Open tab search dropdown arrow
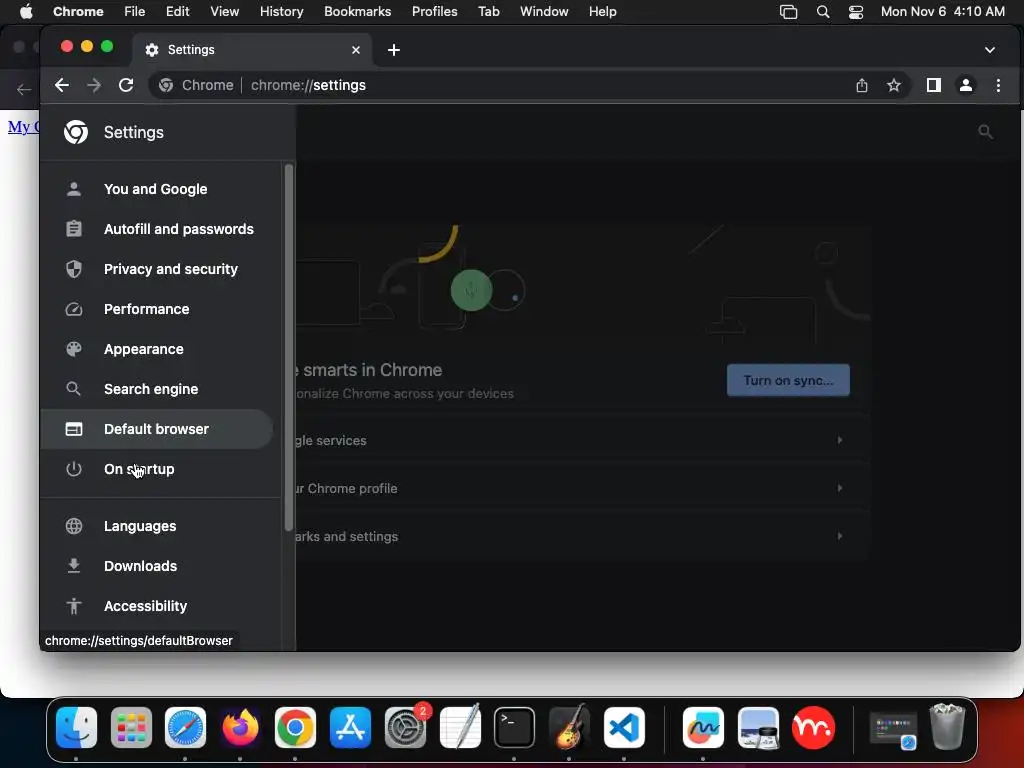1024x768 pixels. 990,50
